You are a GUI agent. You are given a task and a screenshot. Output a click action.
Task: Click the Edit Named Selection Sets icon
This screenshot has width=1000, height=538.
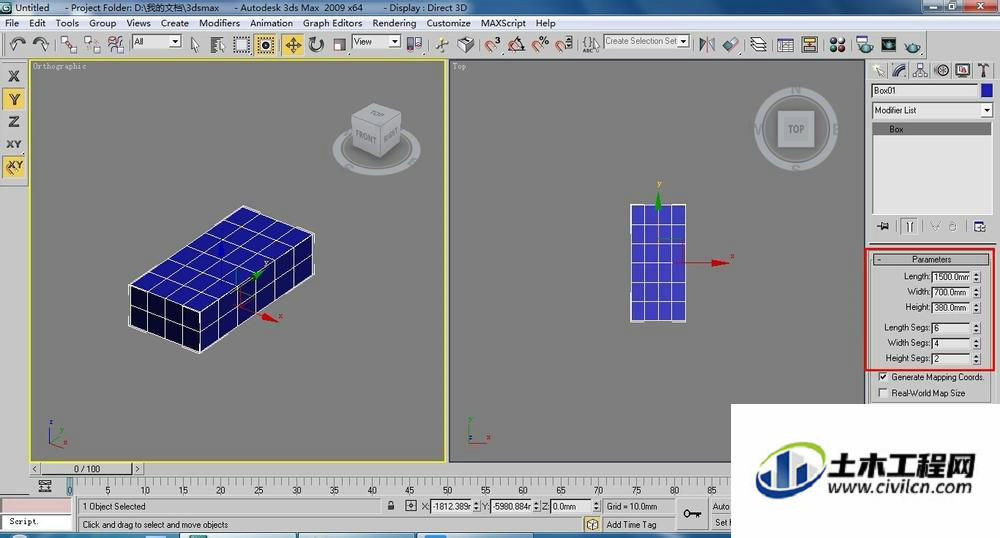(591, 44)
